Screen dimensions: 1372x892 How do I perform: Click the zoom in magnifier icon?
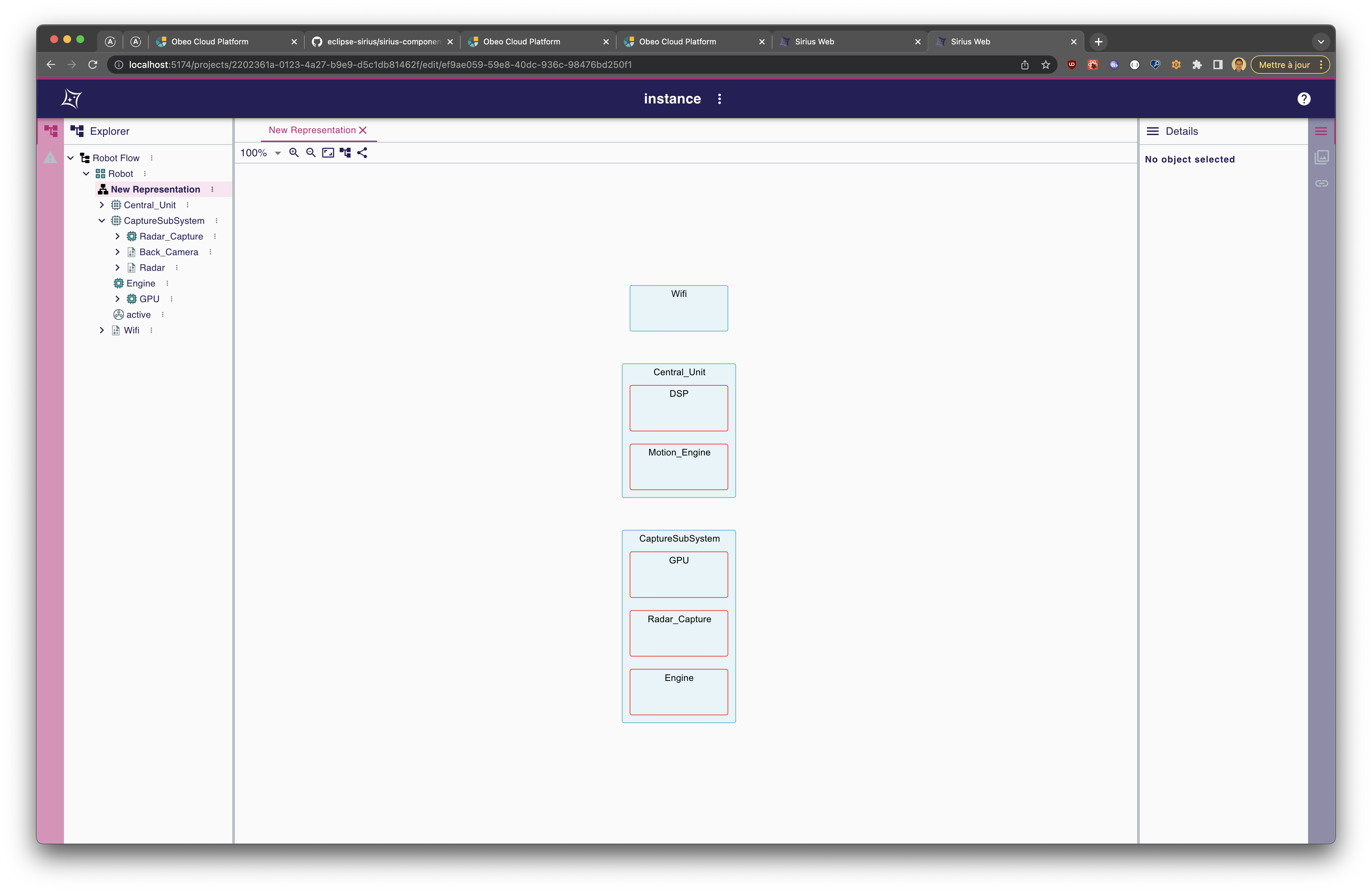point(294,153)
